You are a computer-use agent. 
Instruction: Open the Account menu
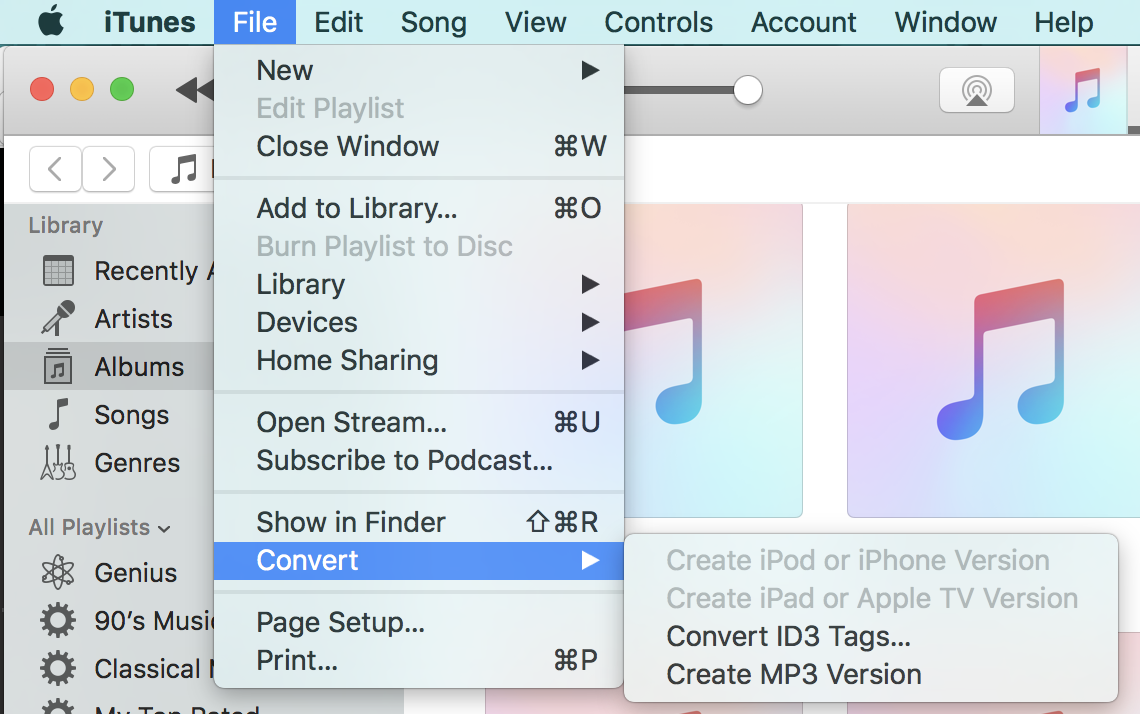[803, 22]
